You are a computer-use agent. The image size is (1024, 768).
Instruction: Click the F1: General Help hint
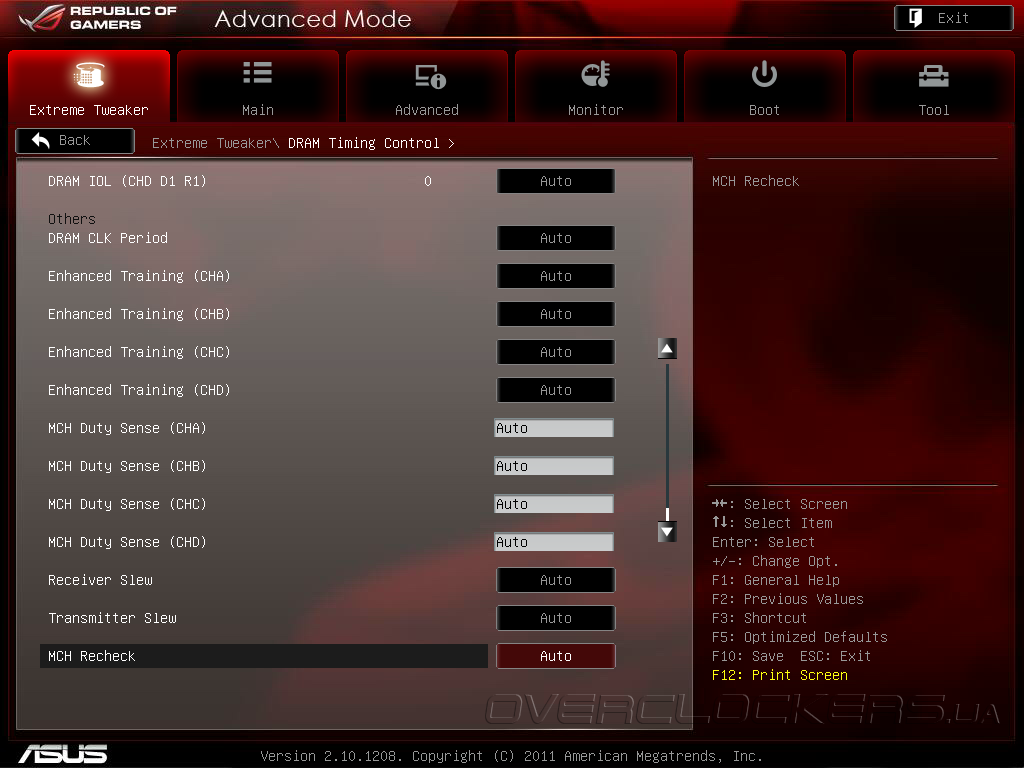click(x=776, y=580)
